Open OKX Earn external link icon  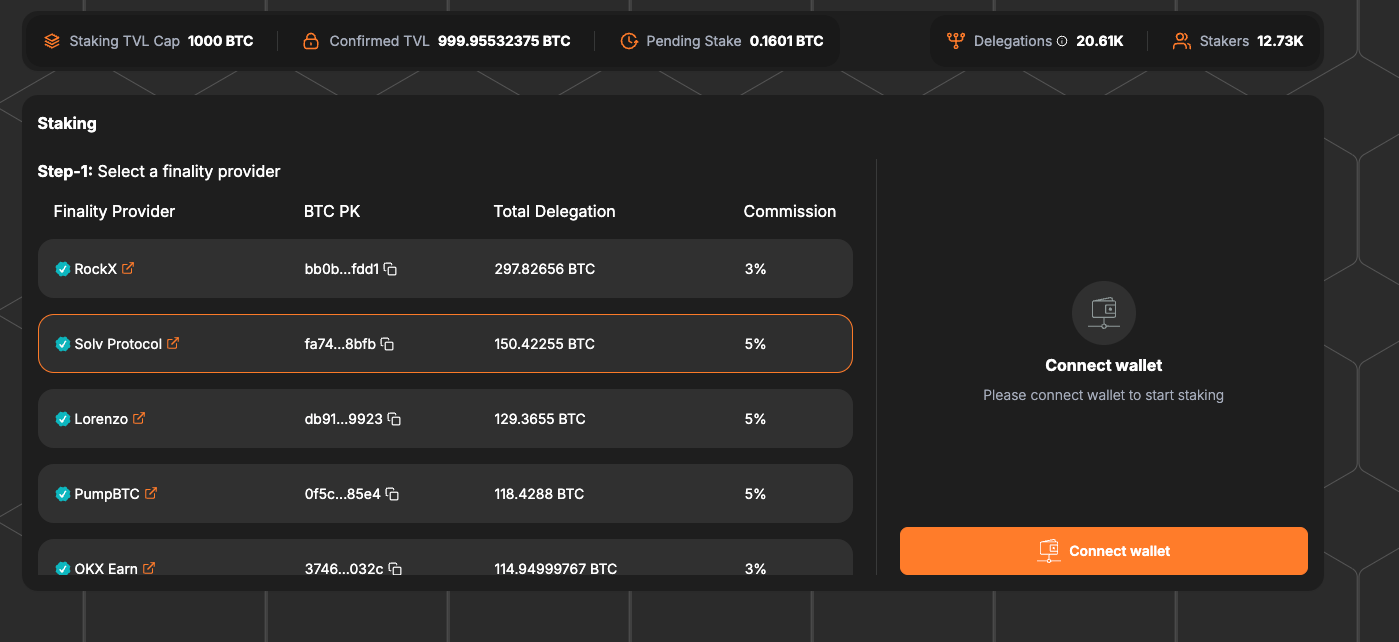tap(149, 568)
